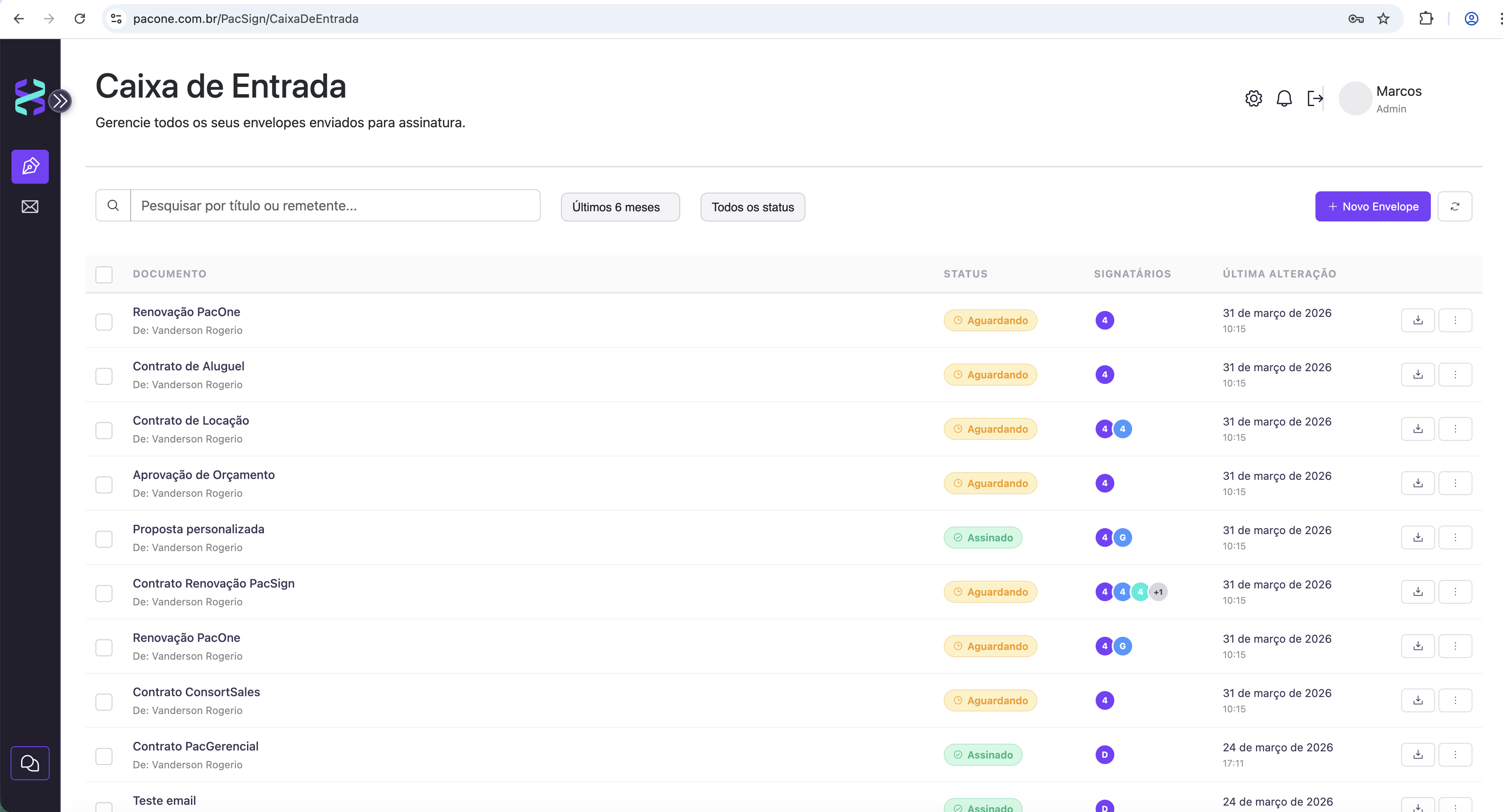Open the notifications bell
Screen dimensions: 1503x812
click(x=1284, y=98)
